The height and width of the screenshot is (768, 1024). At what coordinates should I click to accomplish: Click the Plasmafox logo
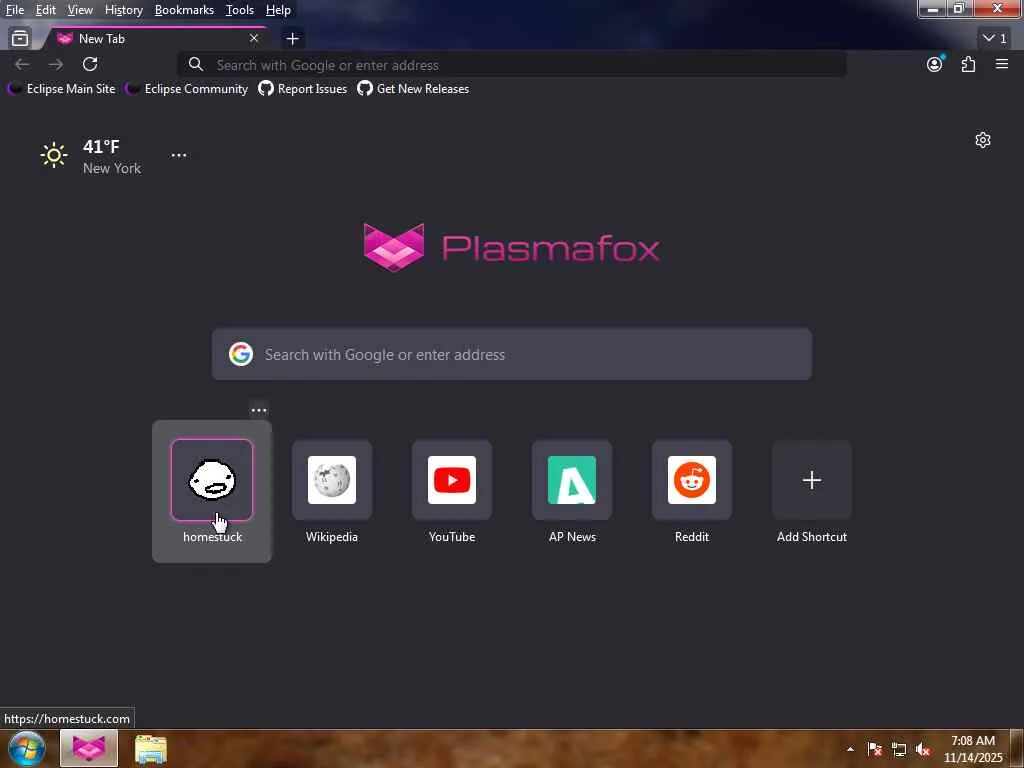point(511,248)
